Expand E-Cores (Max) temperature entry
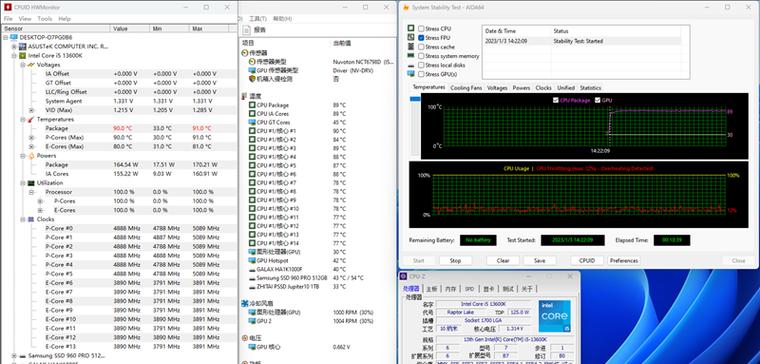Screen dimensions: 760x364 pyautogui.click(x=32, y=146)
